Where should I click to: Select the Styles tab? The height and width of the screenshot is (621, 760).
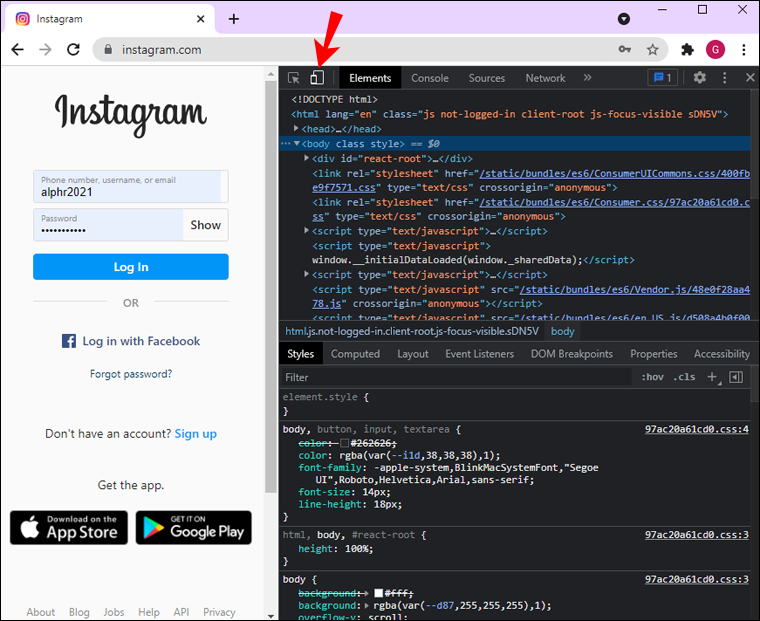point(301,354)
